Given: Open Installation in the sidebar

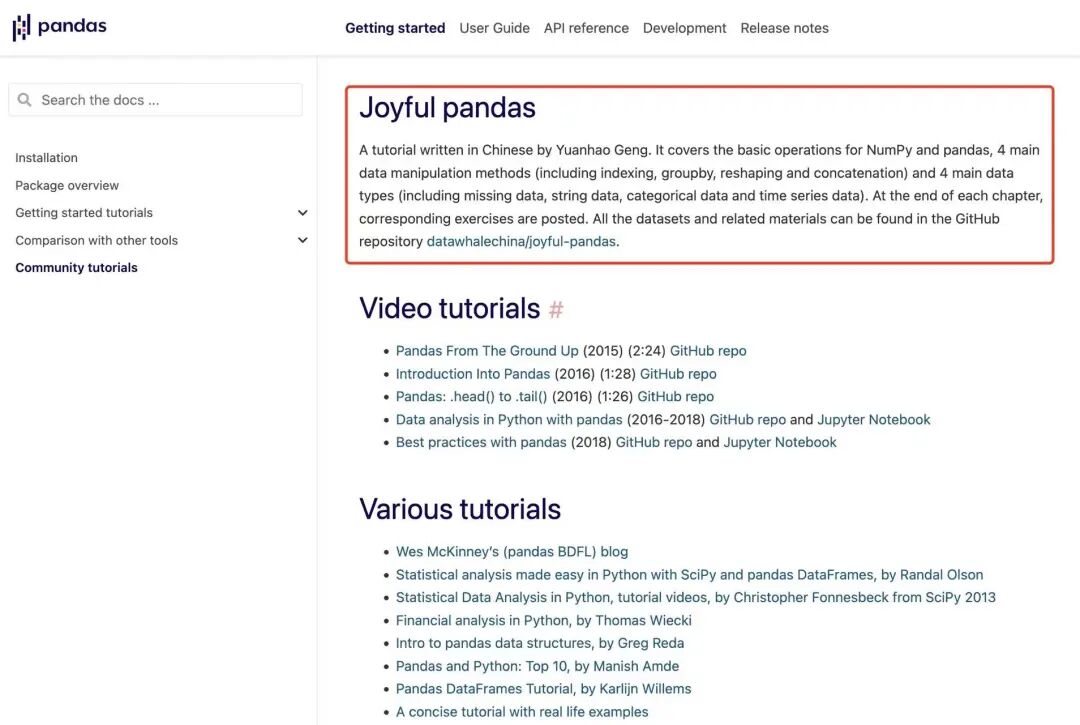Looking at the screenshot, I should click(46, 158).
